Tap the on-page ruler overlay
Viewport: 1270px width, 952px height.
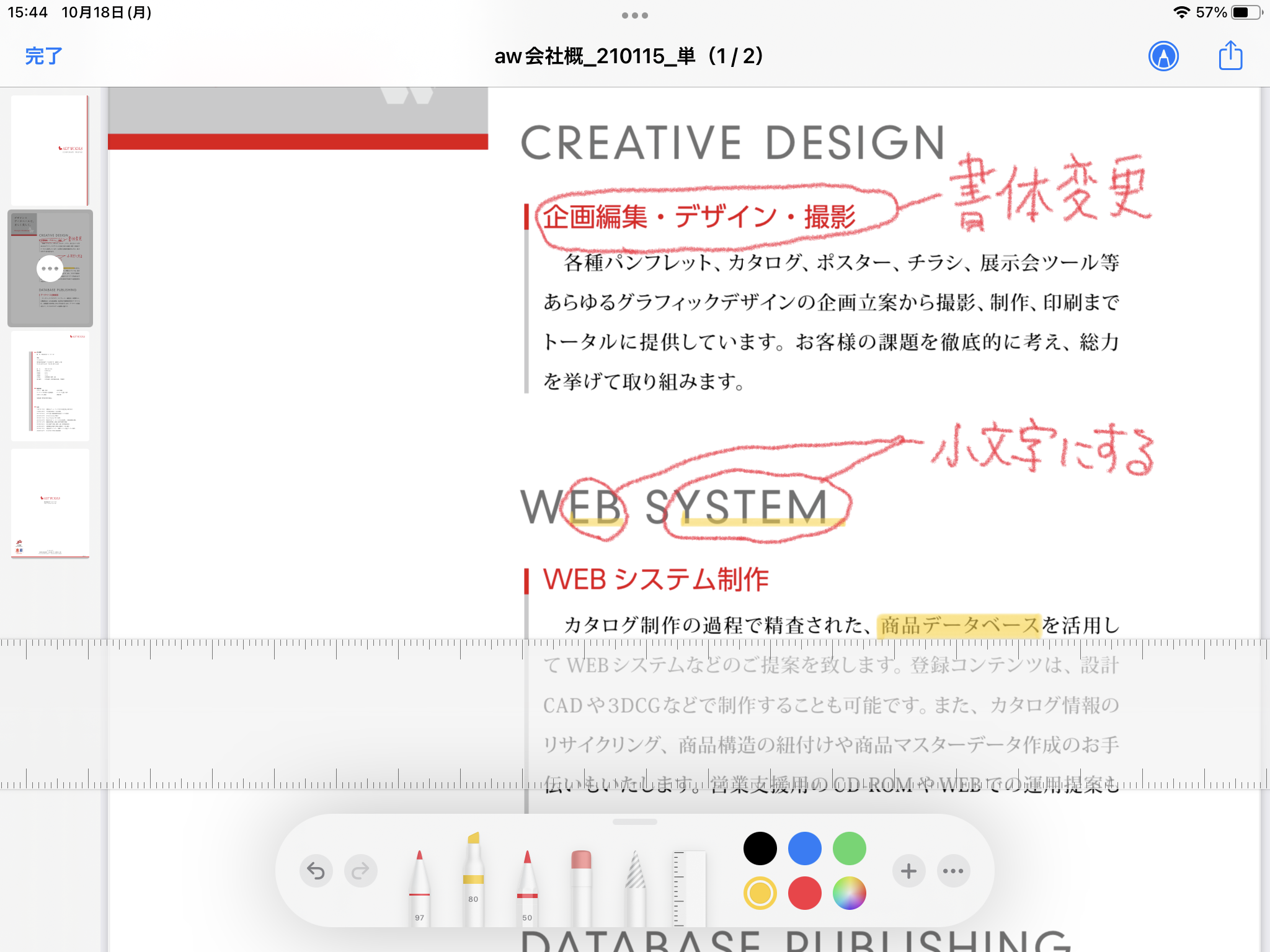[x=635, y=714]
